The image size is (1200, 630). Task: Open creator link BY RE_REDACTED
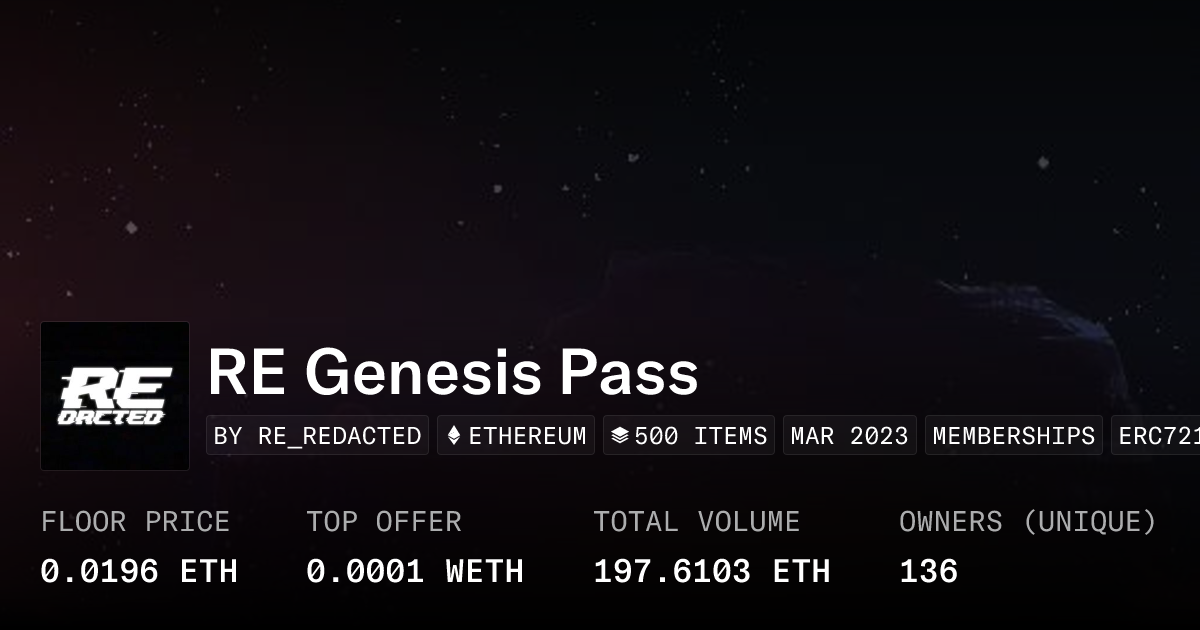point(317,436)
